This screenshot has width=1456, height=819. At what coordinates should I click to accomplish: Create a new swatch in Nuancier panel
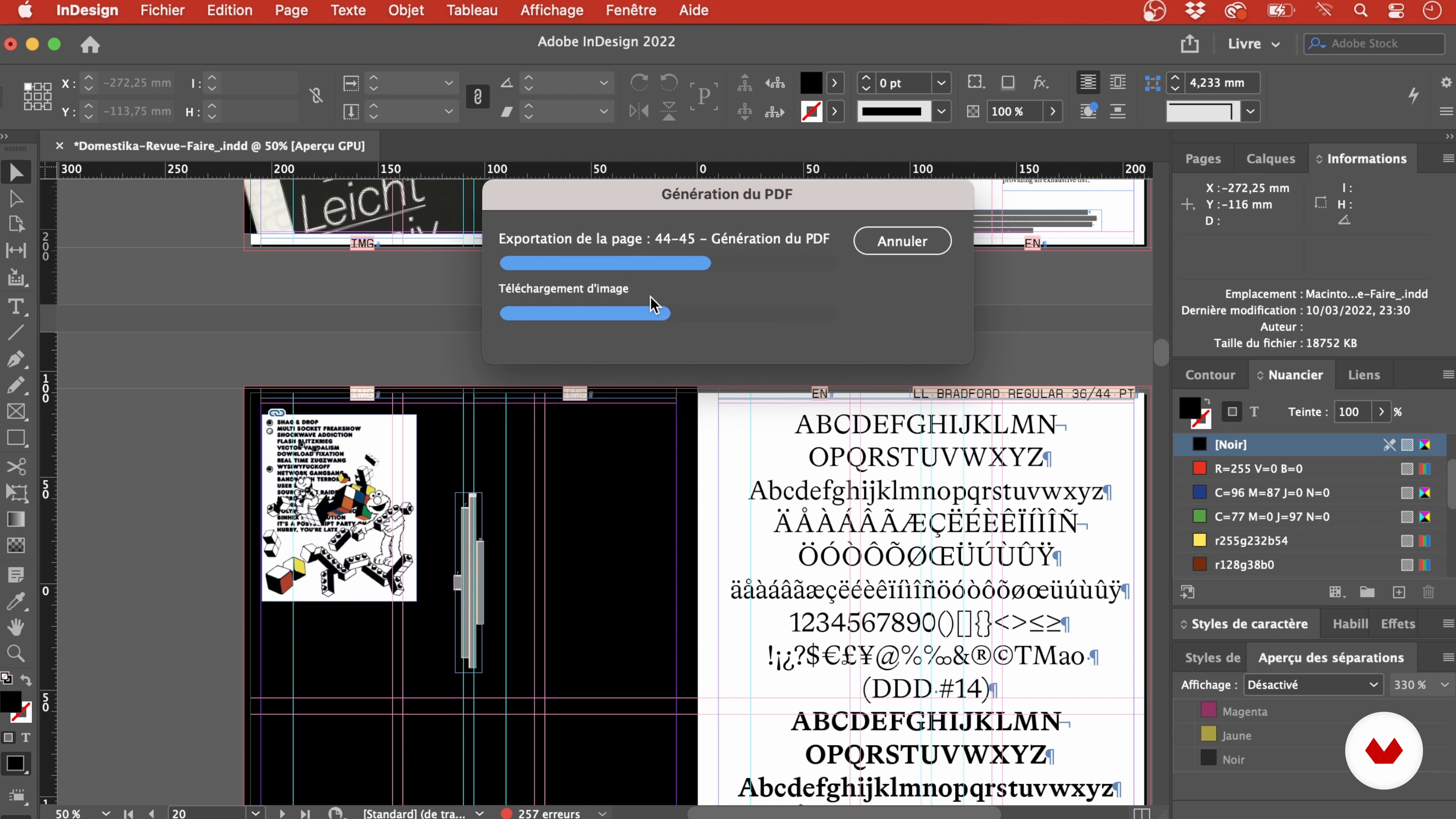(1399, 592)
